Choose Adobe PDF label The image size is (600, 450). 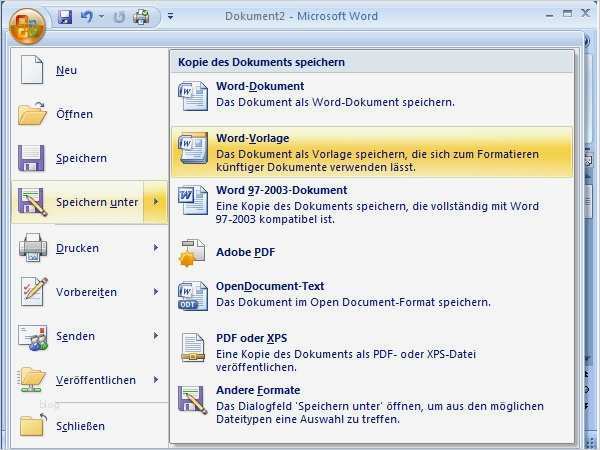pyautogui.click(x=245, y=252)
